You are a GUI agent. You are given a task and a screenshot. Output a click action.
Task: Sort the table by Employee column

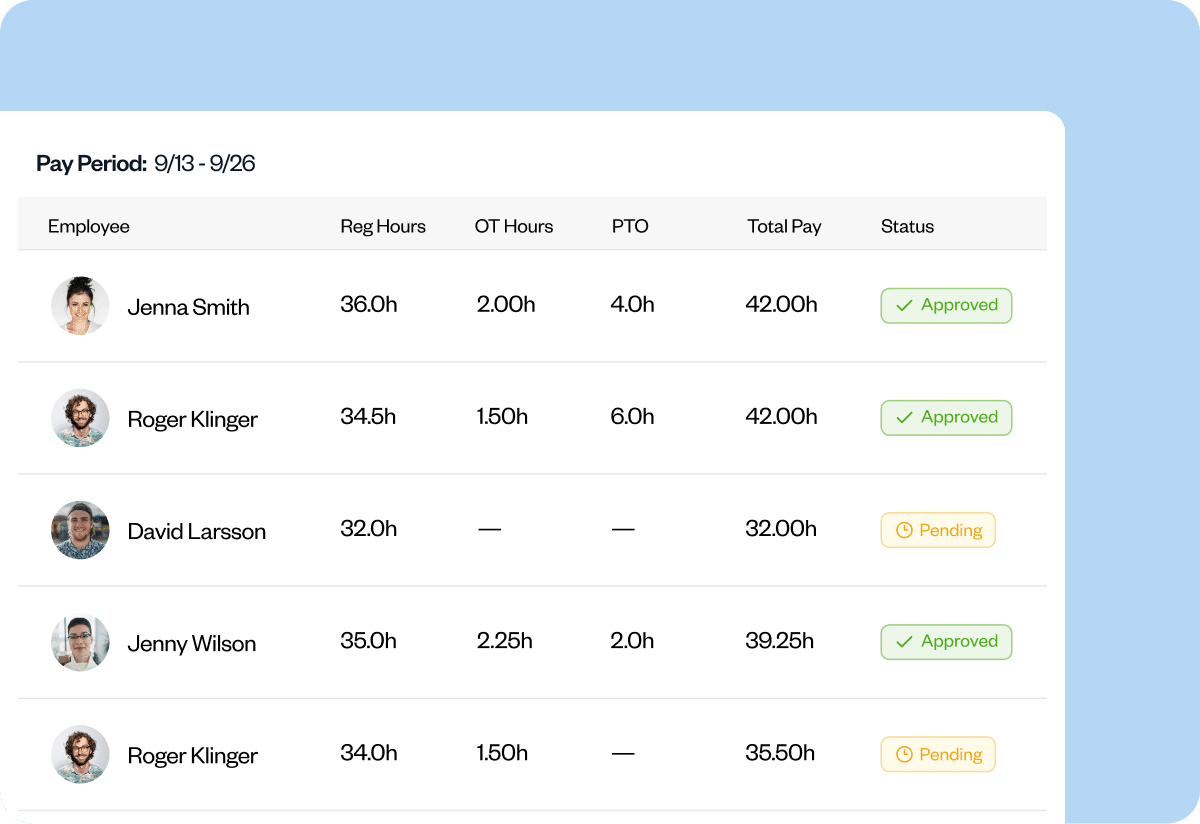(88, 226)
